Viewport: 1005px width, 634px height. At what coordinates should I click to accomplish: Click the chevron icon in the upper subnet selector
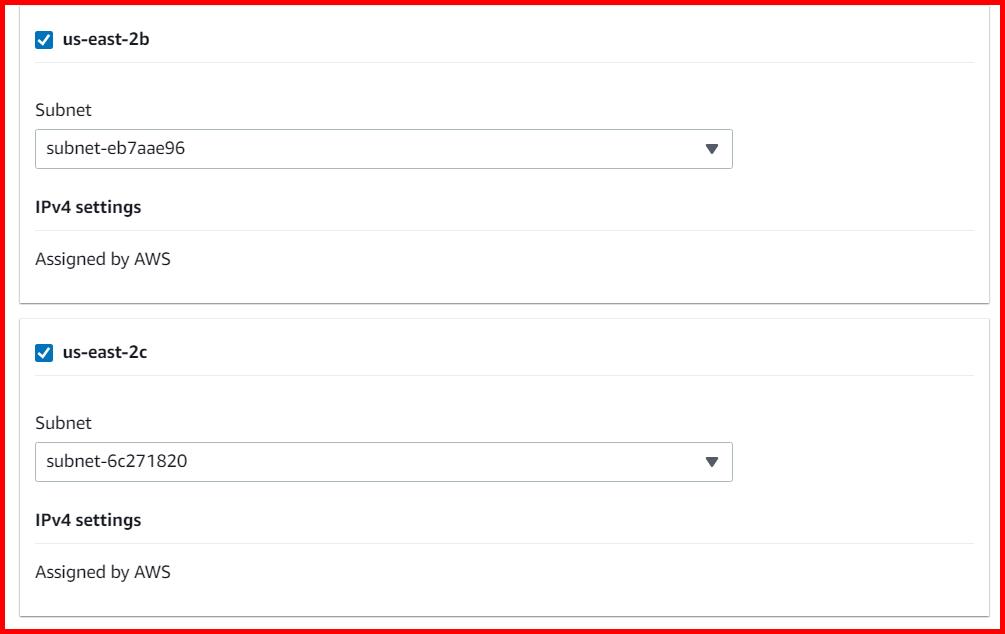point(711,148)
